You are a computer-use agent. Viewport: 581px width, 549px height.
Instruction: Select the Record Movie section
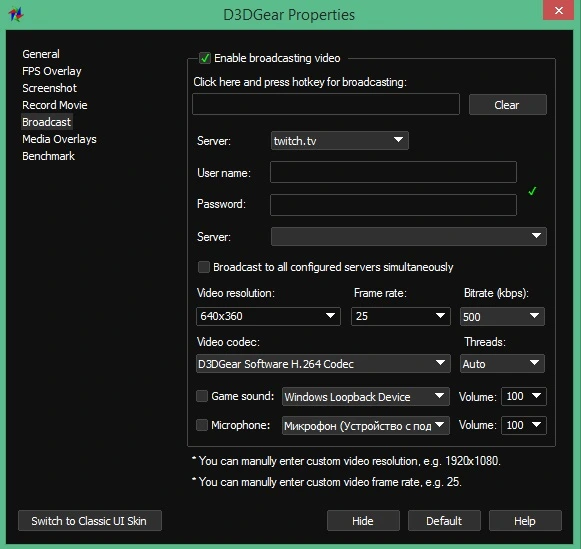tap(55, 105)
